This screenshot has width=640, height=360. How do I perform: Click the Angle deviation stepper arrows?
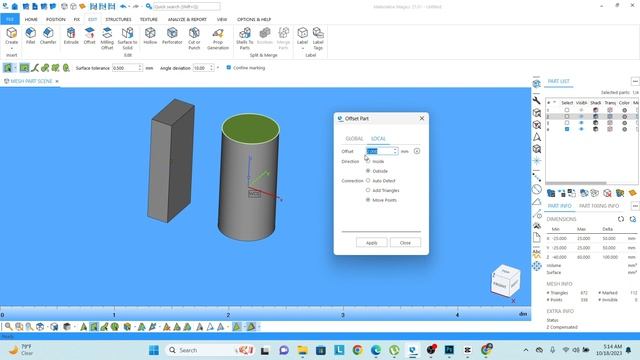tap(211, 68)
